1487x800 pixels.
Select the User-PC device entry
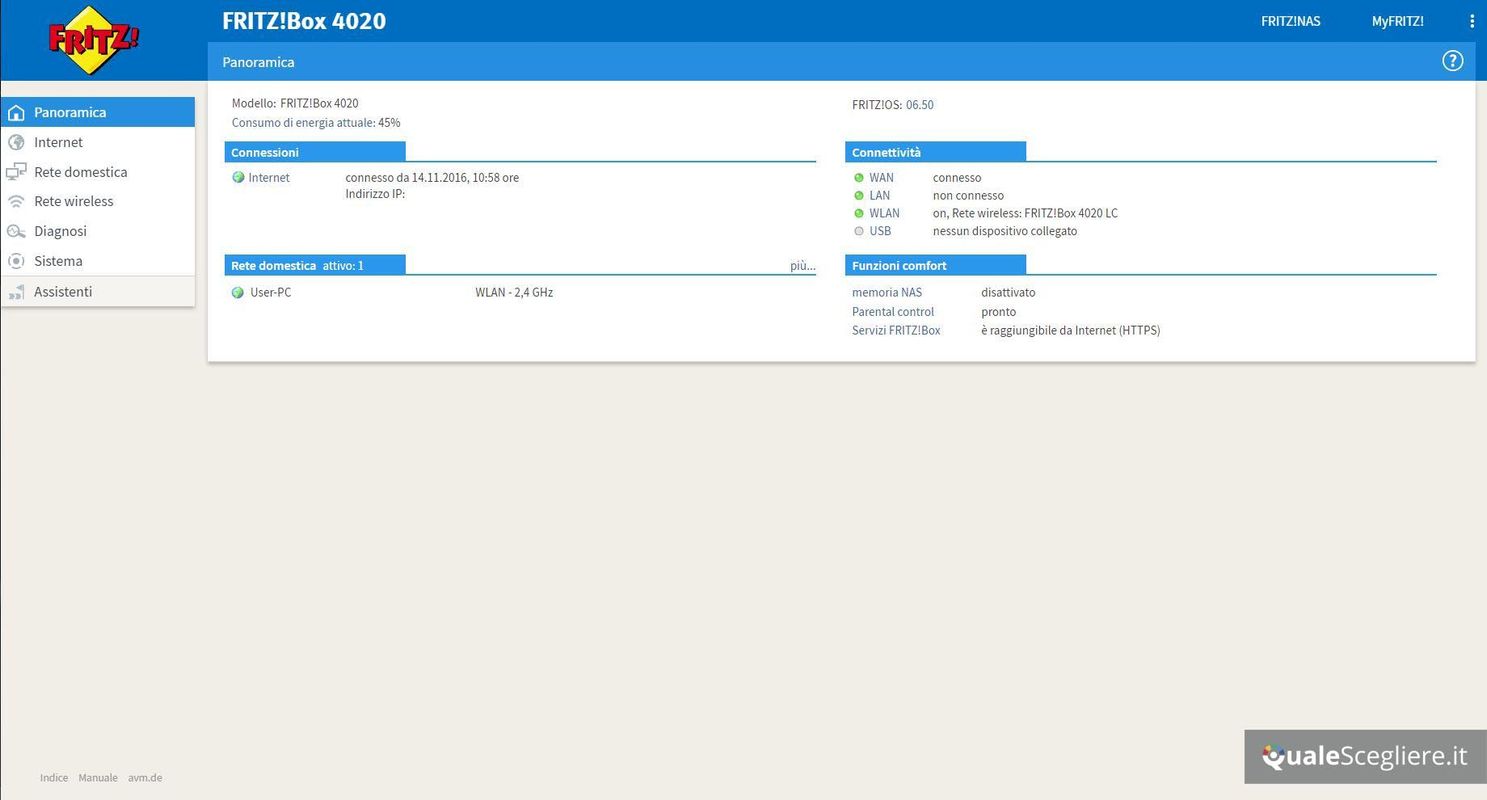pos(270,293)
